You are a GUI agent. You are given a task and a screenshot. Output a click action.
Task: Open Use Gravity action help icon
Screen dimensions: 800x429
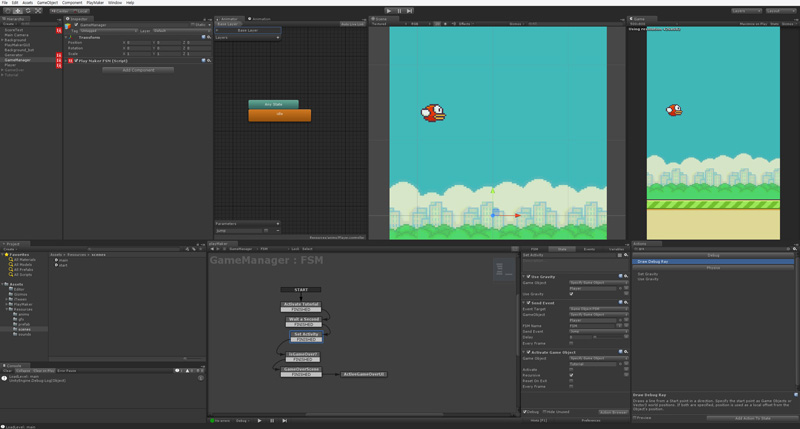point(621,276)
